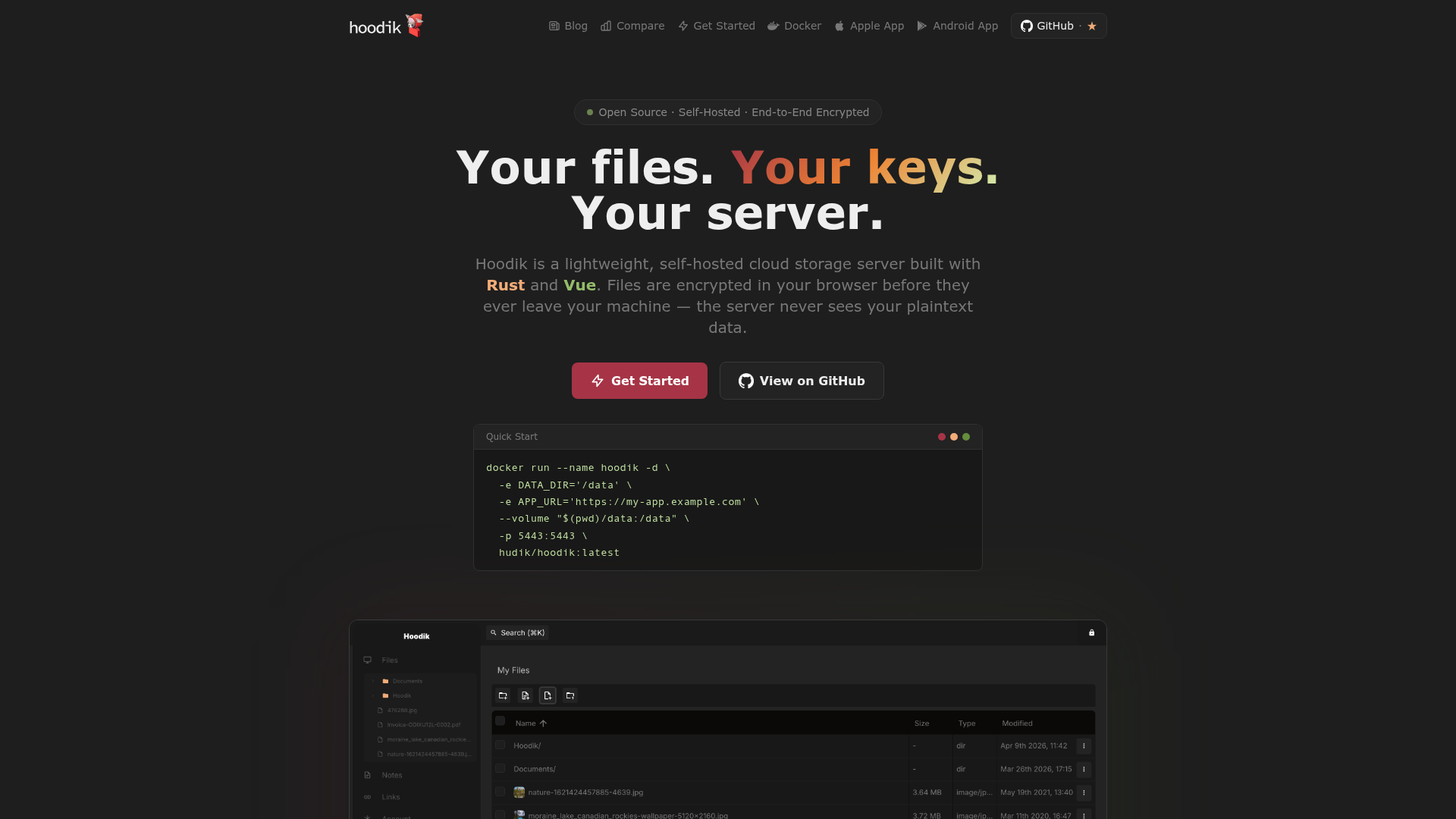Click the lock icon in app header
The height and width of the screenshot is (819, 1456).
(x=1092, y=632)
